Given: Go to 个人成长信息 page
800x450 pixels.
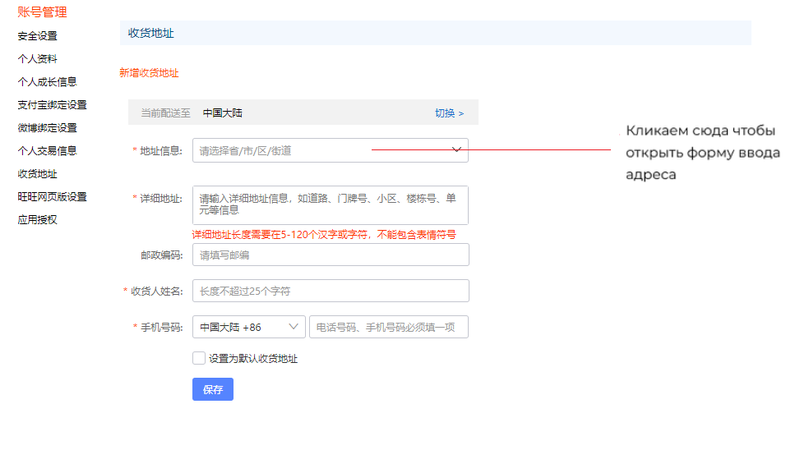Looking at the screenshot, I should pos(47,82).
